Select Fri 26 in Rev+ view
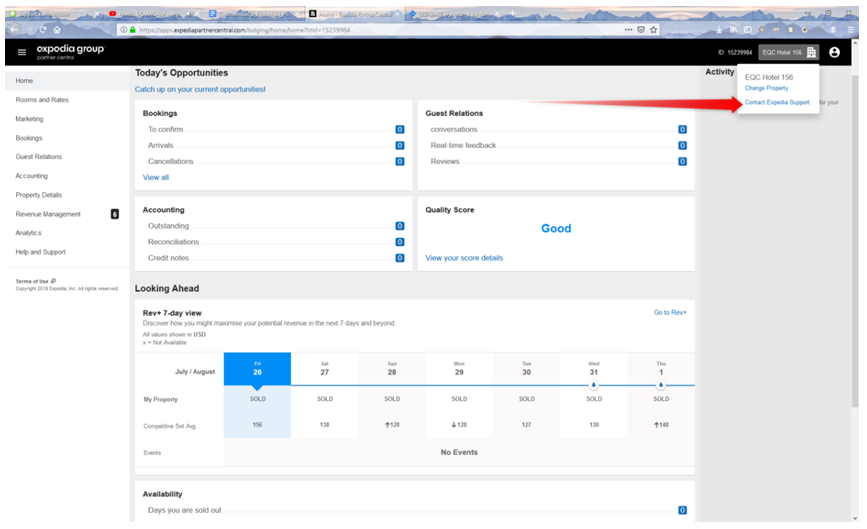Viewport: 867px width, 529px height. 257,369
